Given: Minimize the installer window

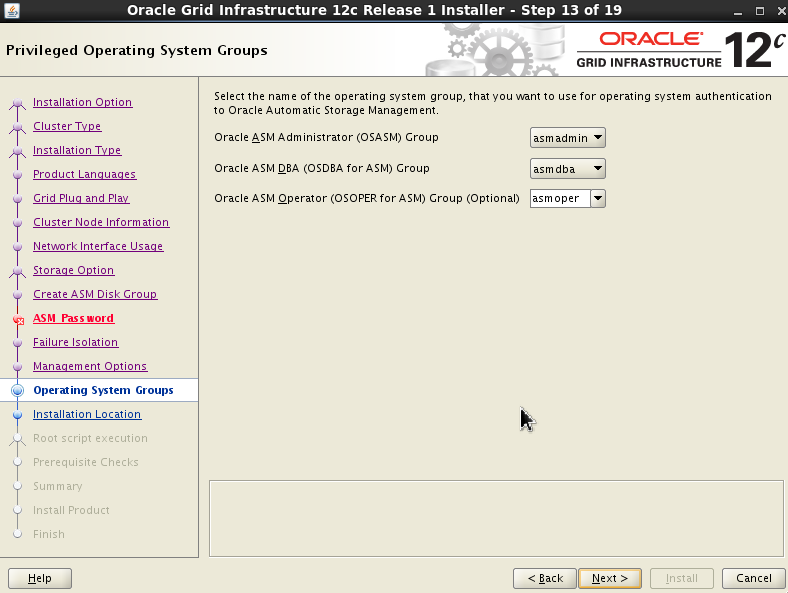Looking at the screenshot, I should pyautogui.click(x=738, y=11).
